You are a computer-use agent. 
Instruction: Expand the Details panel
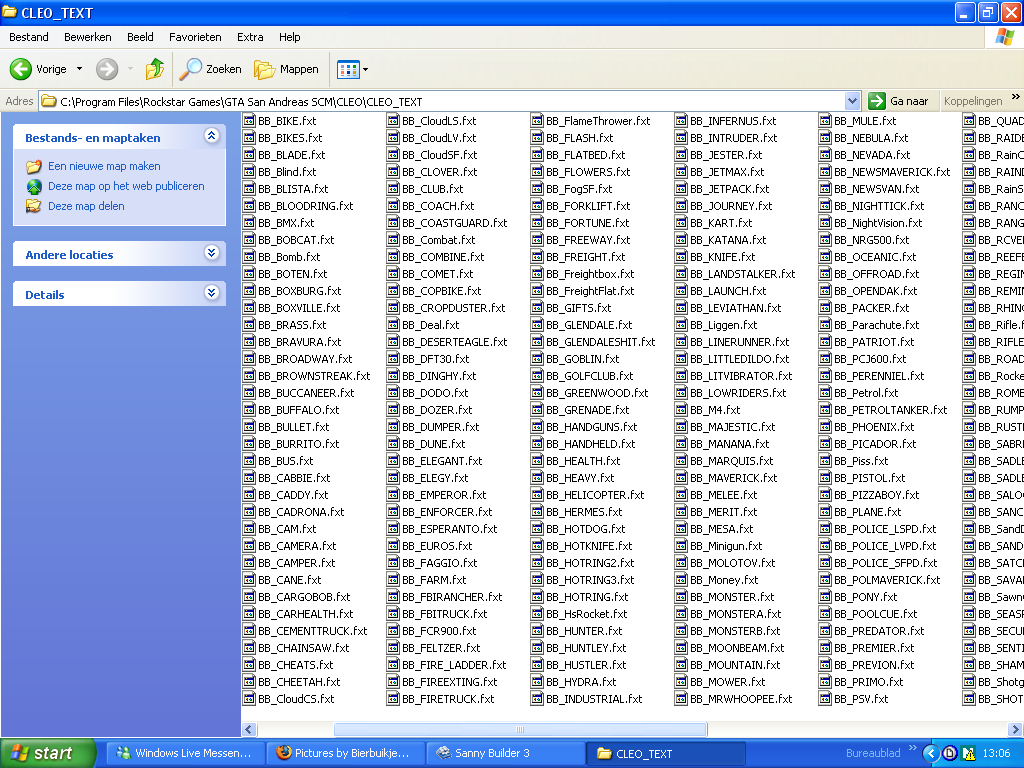212,293
